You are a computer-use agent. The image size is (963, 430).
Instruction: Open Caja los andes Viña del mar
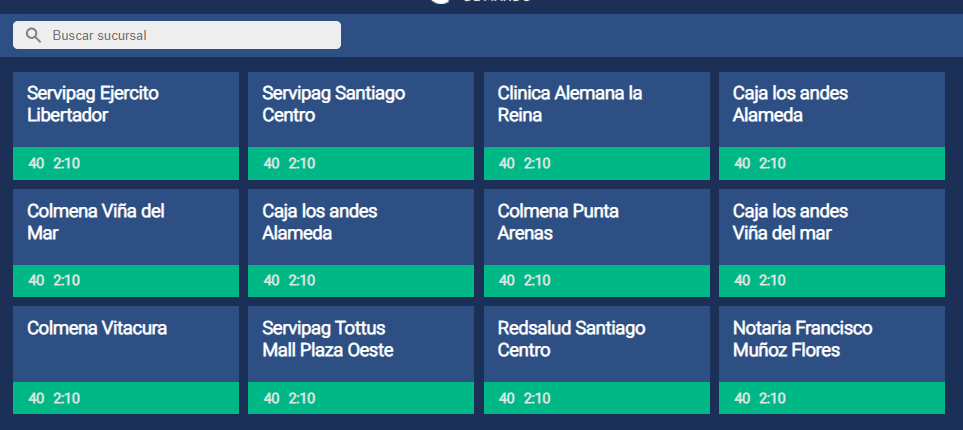click(x=832, y=243)
